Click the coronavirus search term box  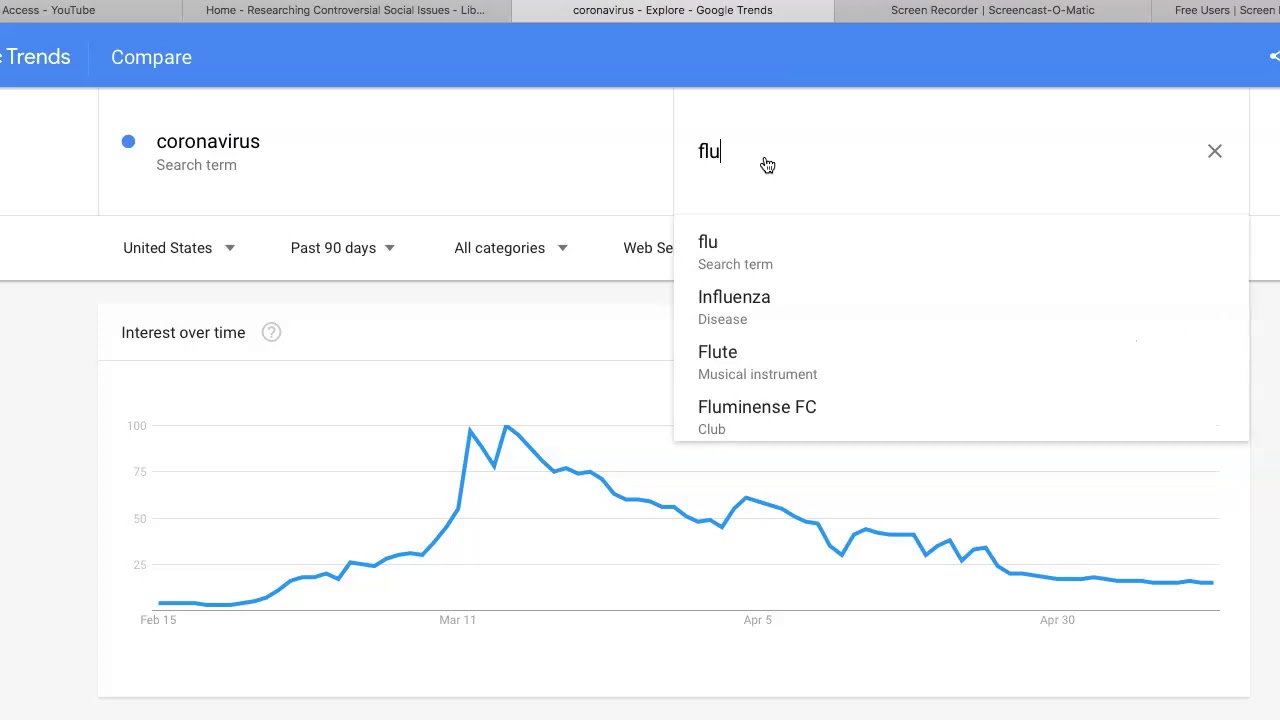(x=386, y=151)
